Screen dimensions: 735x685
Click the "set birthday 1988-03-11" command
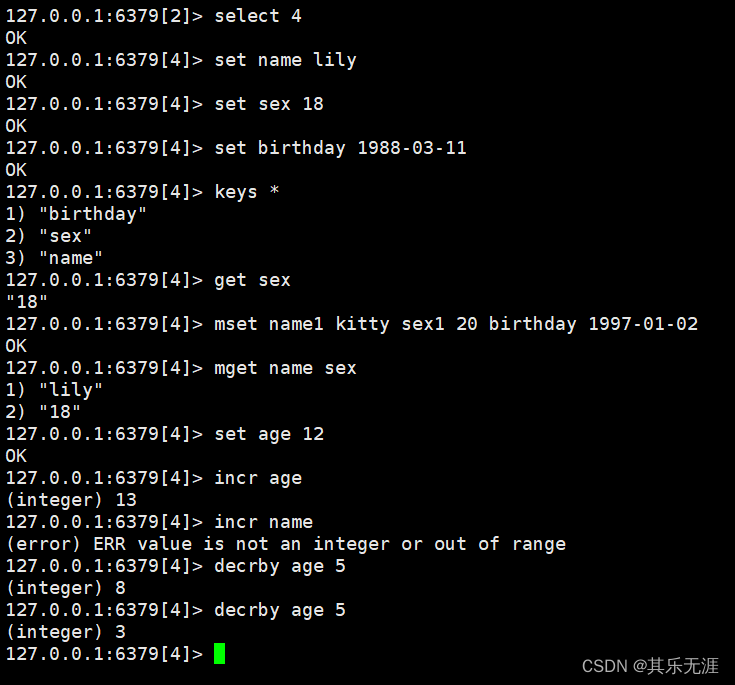[x=340, y=148]
